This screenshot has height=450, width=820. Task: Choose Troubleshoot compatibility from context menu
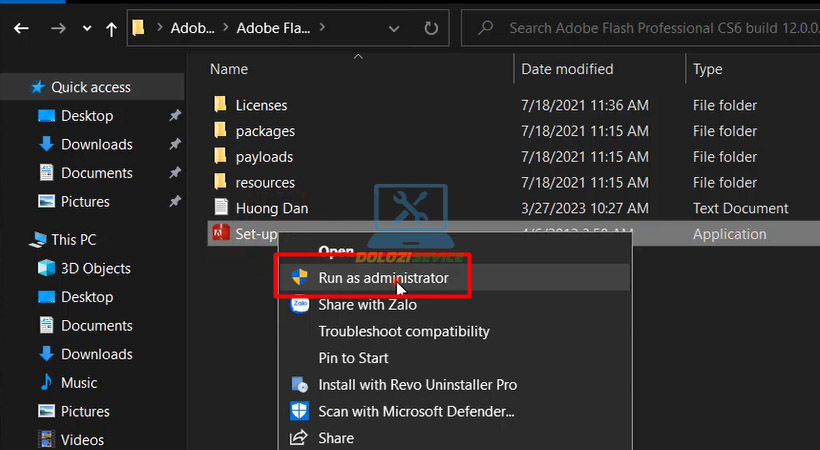tap(403, 331)
